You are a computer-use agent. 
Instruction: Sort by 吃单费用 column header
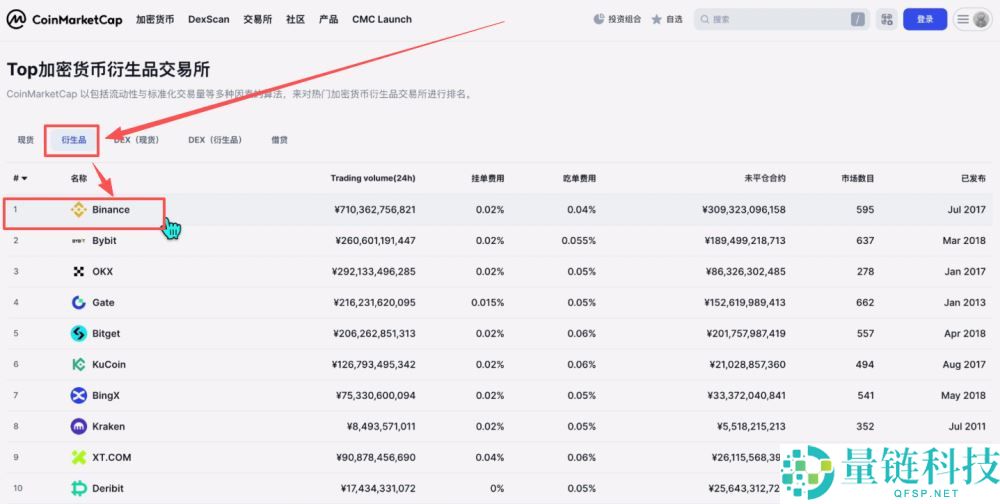(579, 179)
